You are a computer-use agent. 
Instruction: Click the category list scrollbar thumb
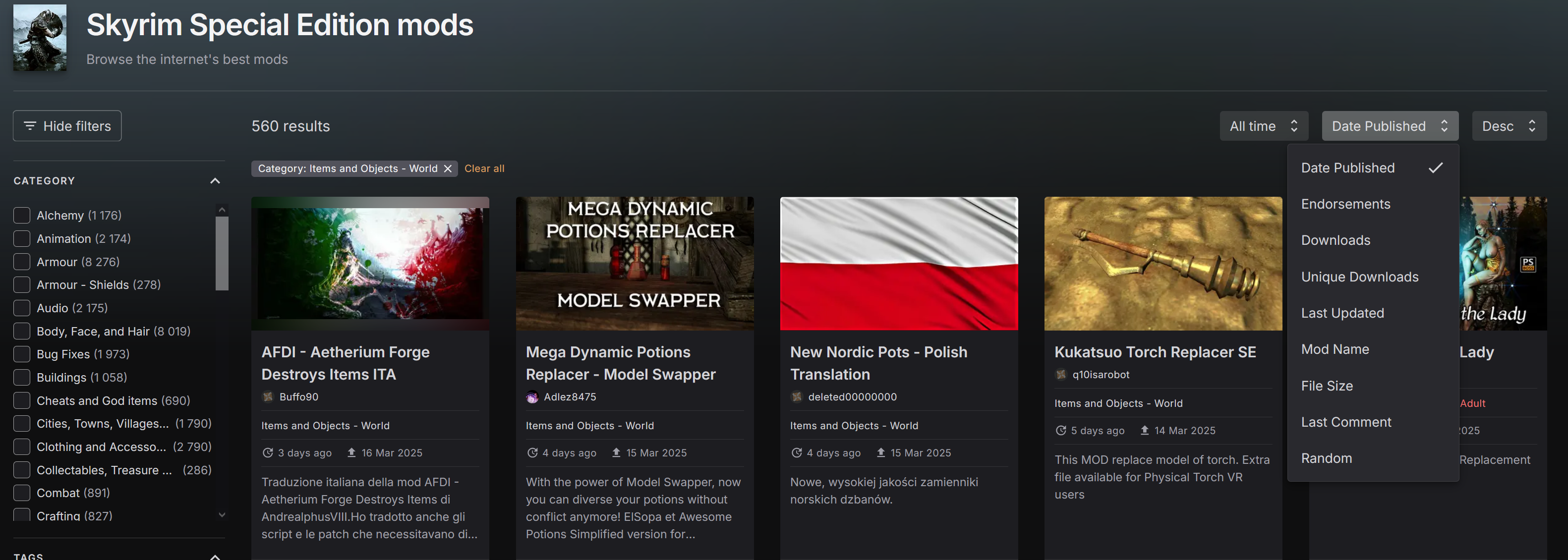[x=222, y=253]
